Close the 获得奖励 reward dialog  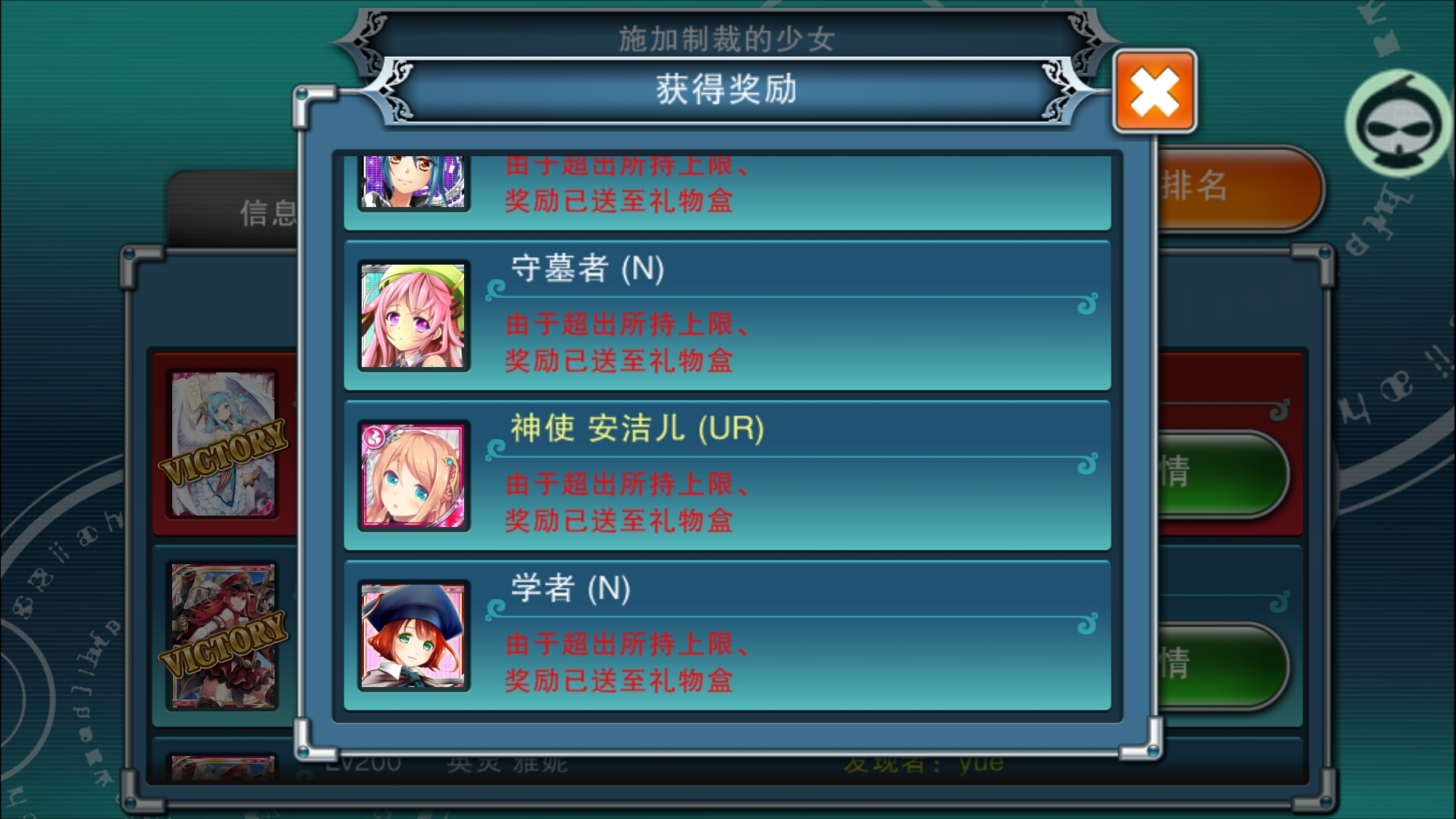1154,91
